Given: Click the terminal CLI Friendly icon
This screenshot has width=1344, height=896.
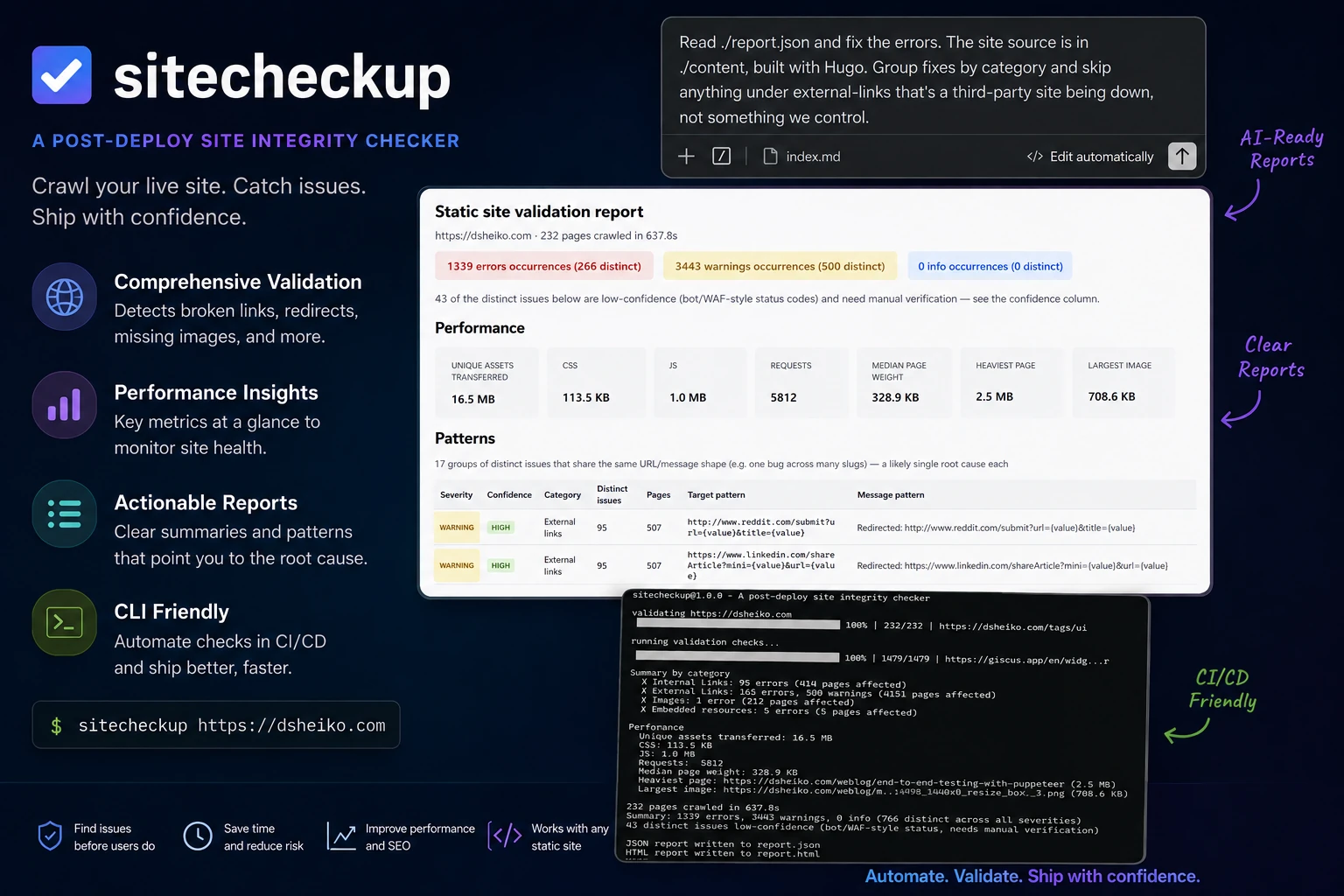Looking at the screenshot, I should tap(65, 622).
